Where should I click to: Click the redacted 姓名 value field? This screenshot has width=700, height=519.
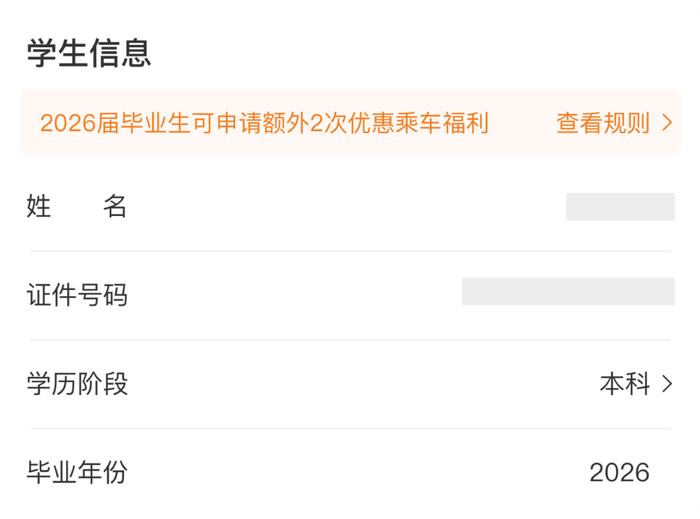click(x=620, y=207)
